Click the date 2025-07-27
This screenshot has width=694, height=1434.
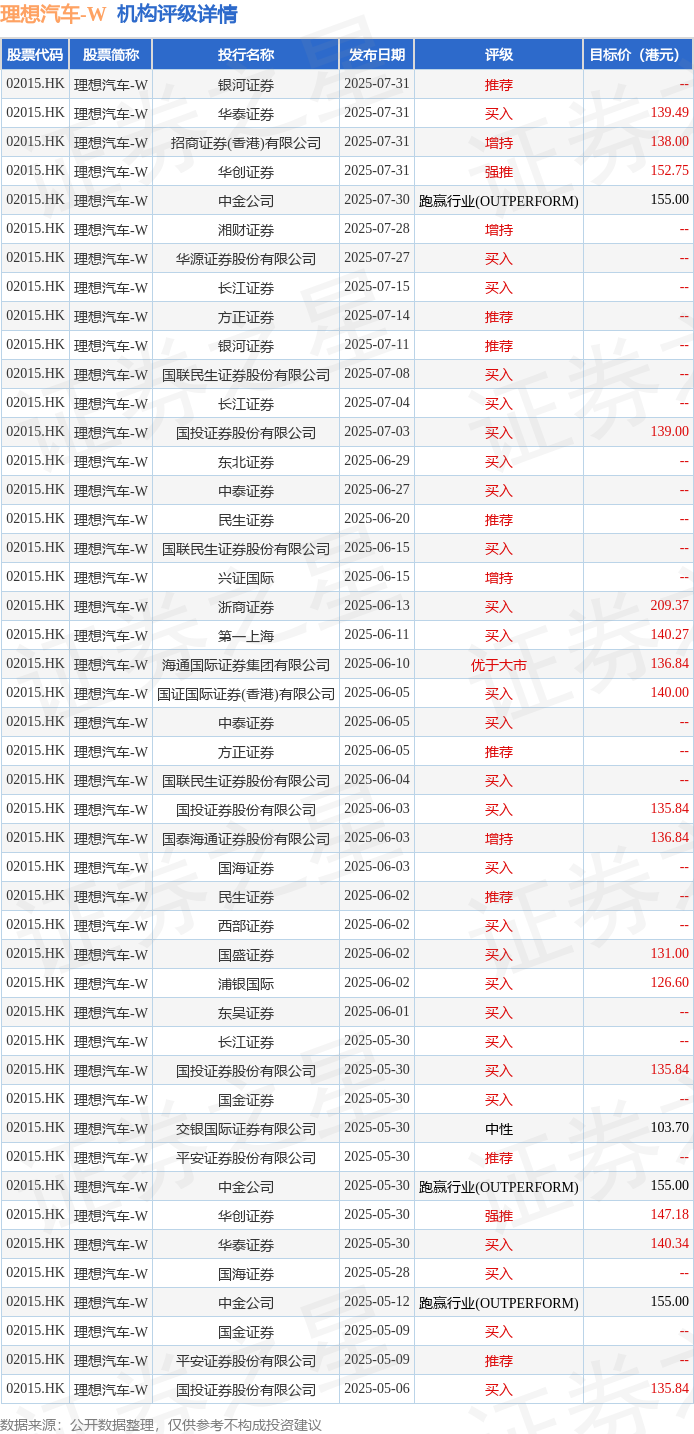point(377,258)
